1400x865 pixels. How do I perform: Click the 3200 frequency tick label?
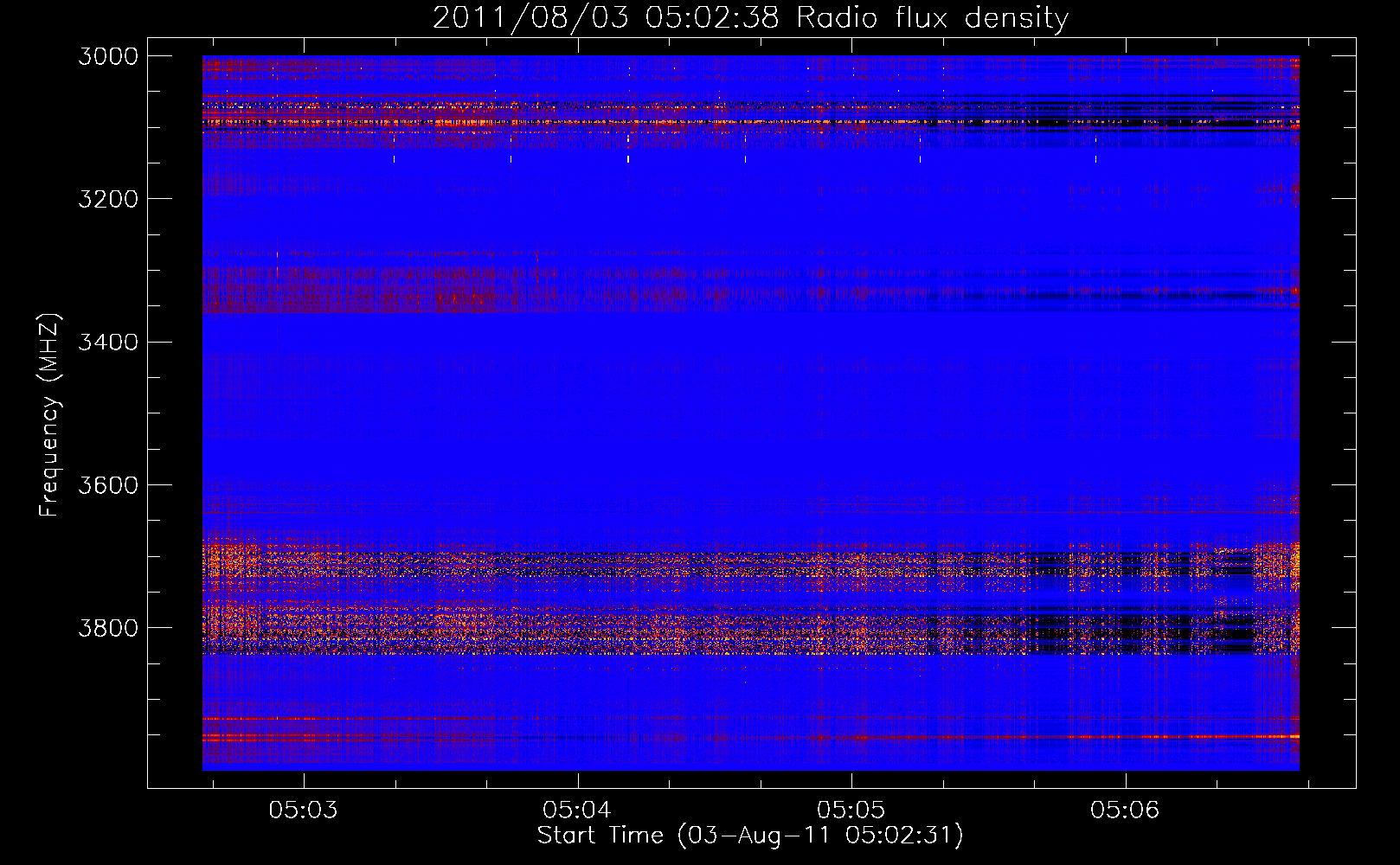pyautogui.click(x=108, y=199)
